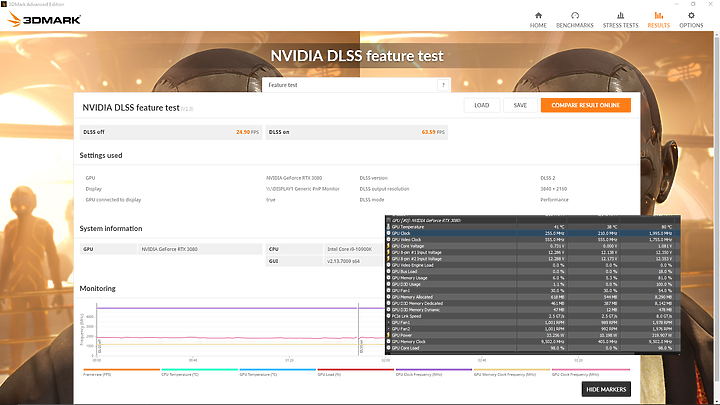Click the NVIDIA GeForce RTX 3080 sensor group header
Screen dimensions: 720x405
coord(426,220)
